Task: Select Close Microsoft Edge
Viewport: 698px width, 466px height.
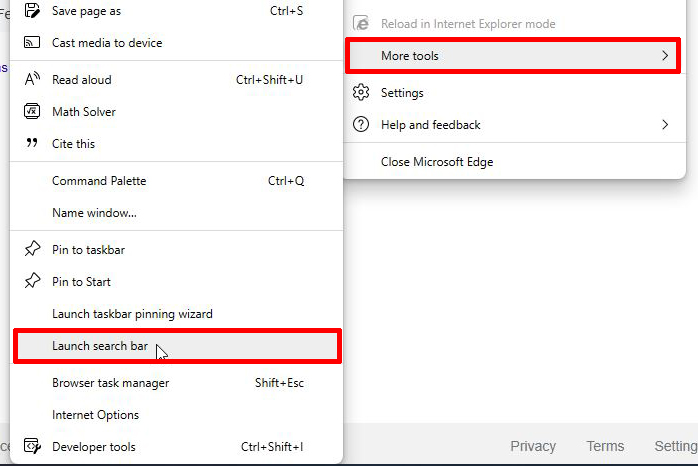Action: (437, 162)
